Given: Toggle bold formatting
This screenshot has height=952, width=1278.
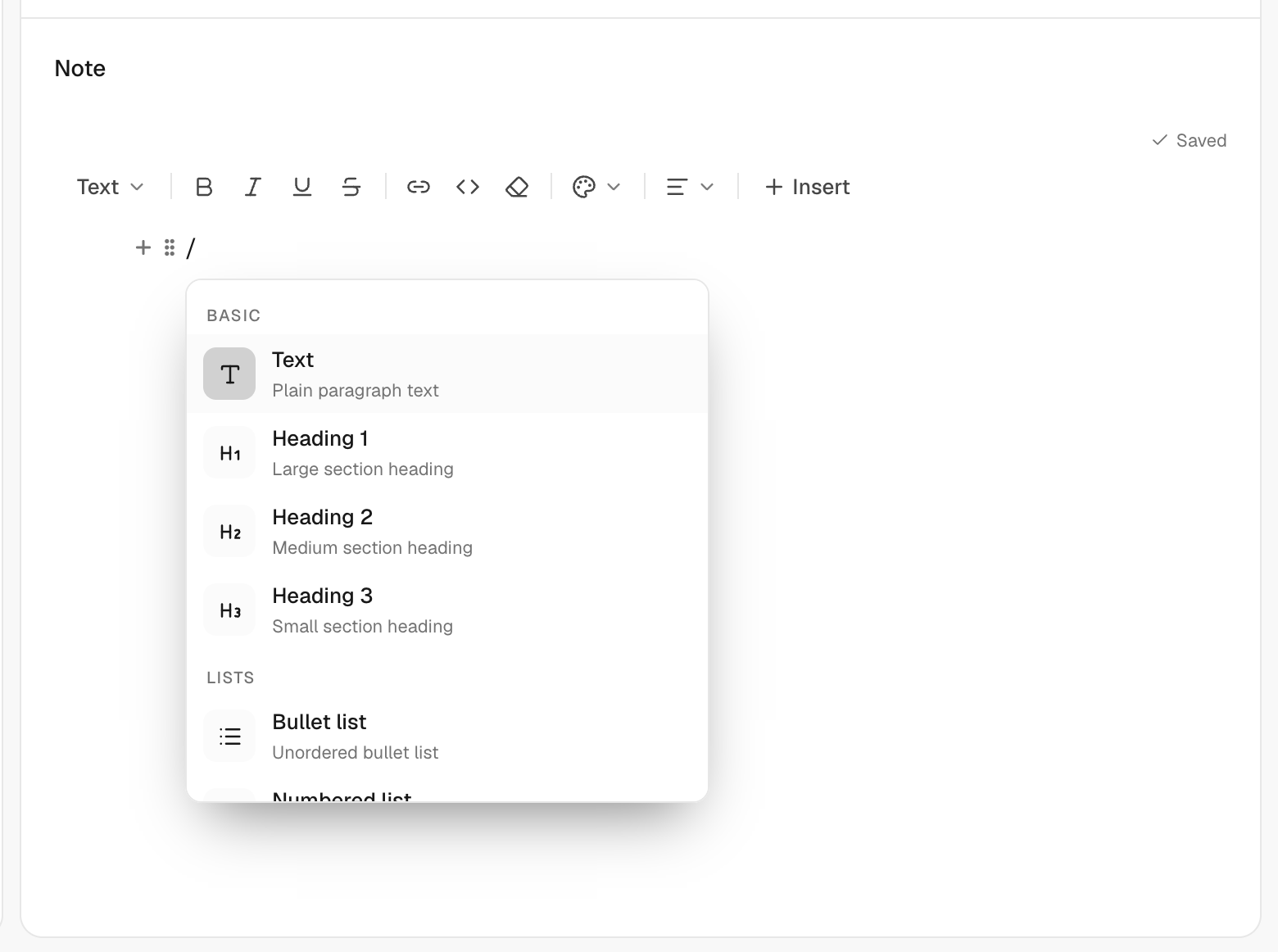Looking at the screenshot, I should tap(204, 188).
